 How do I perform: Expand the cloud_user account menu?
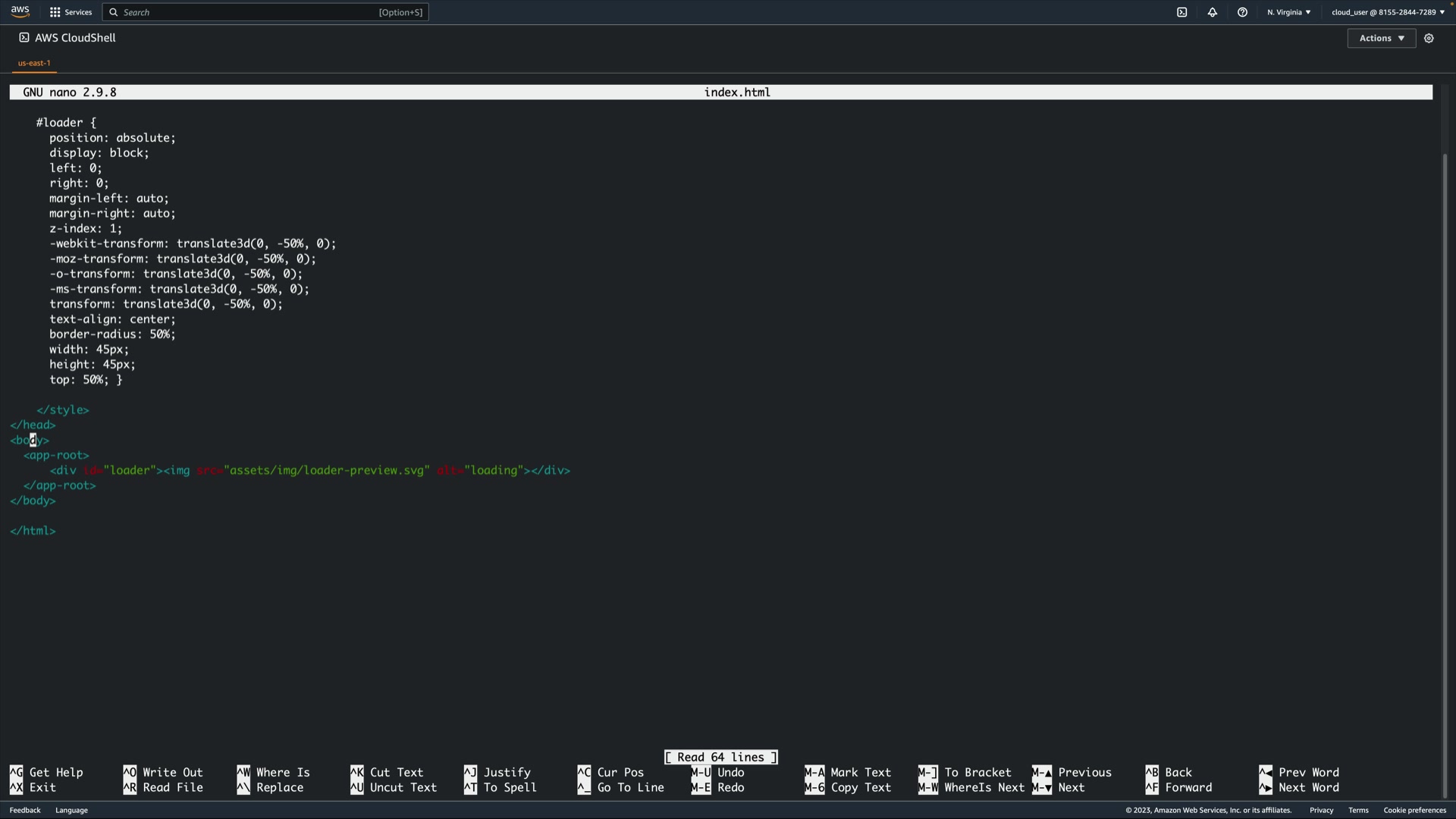point(1388,12)
